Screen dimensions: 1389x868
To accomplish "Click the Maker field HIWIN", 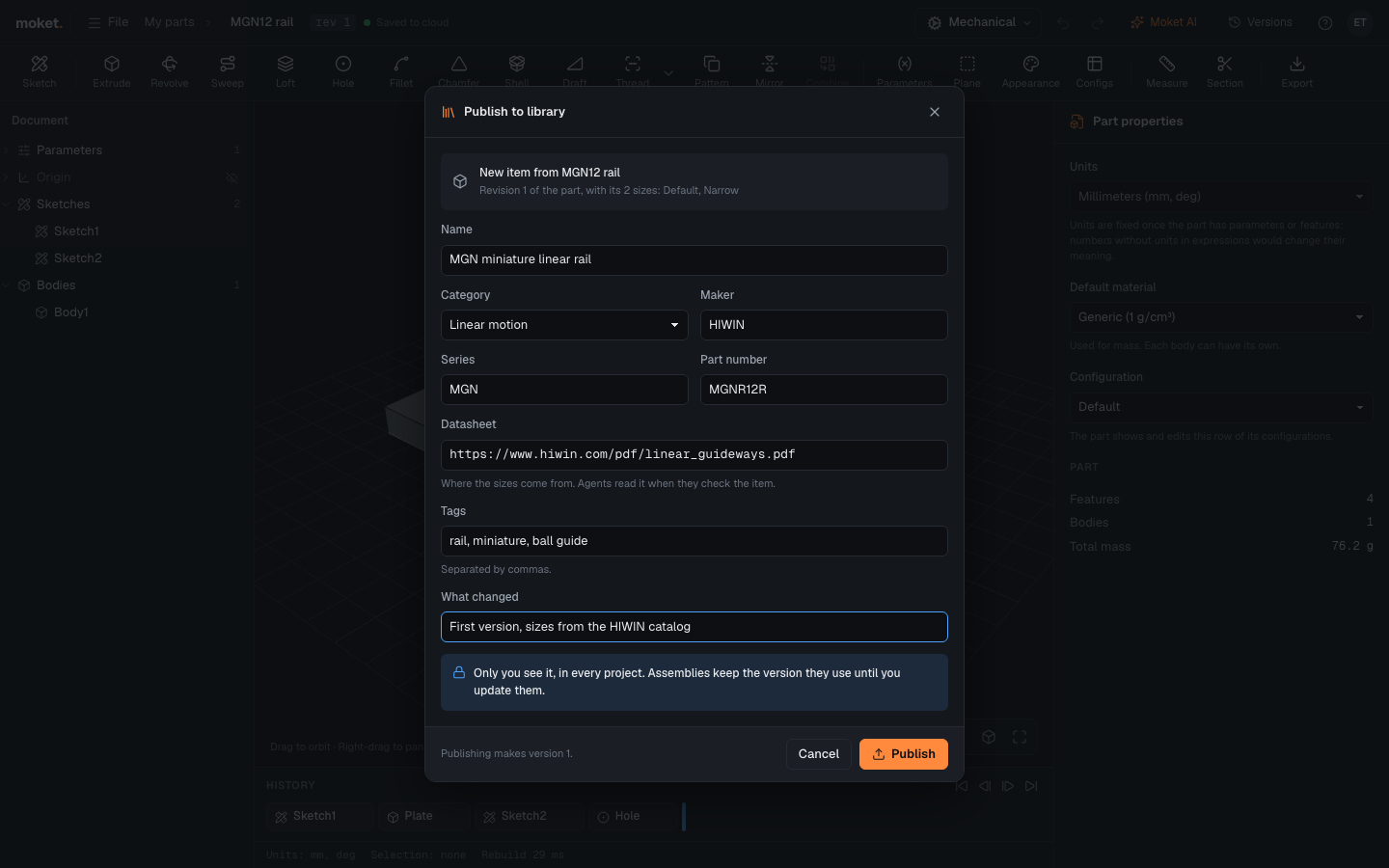I will (824, 325).
